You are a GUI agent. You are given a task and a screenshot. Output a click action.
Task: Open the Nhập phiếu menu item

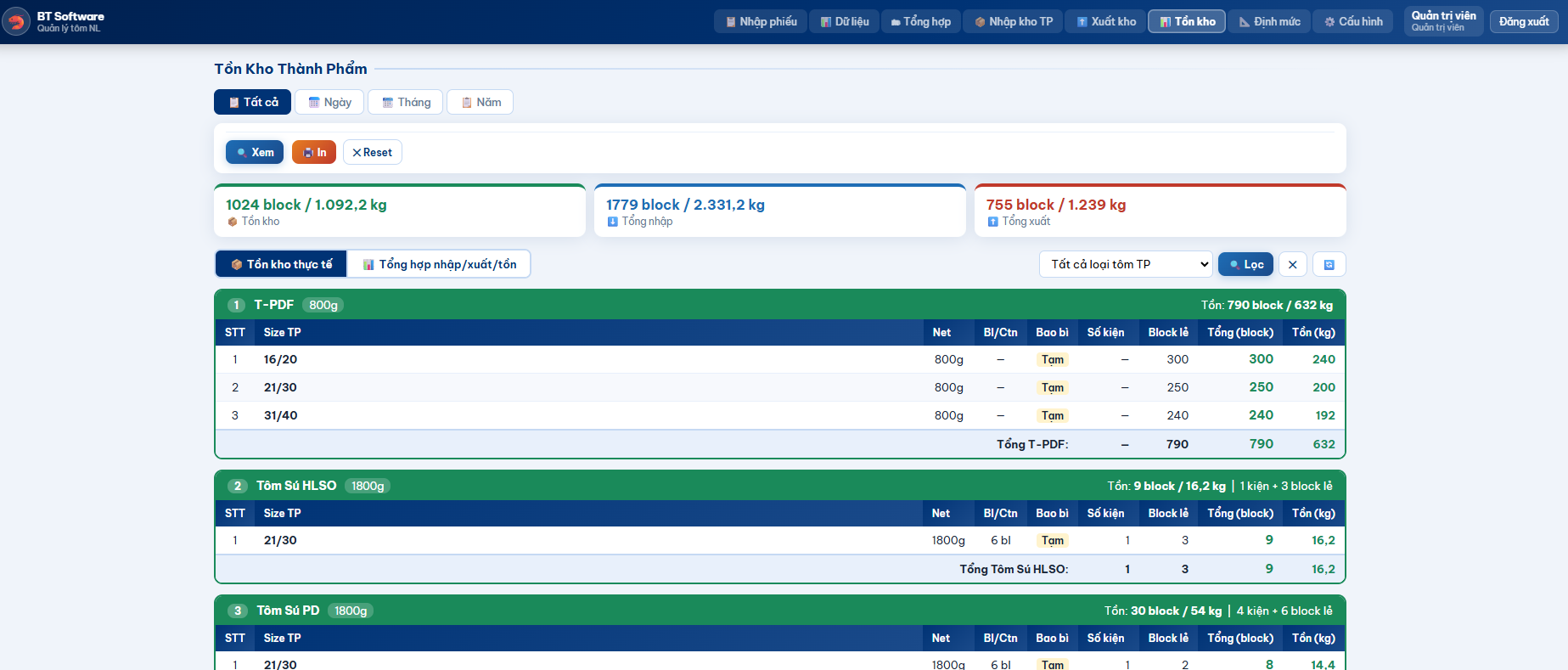point(761,22)
